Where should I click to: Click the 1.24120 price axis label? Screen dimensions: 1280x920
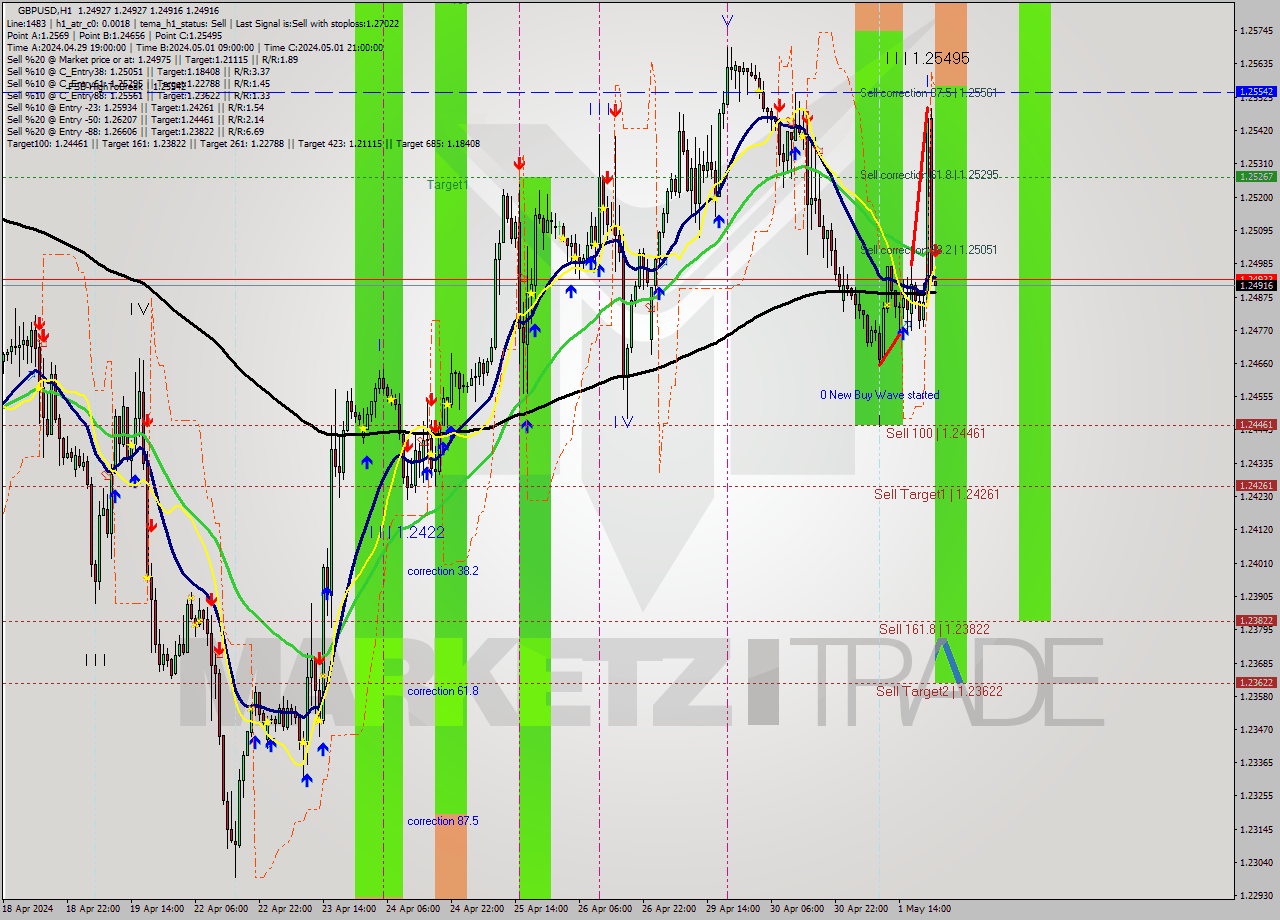tap(1256, 530)
